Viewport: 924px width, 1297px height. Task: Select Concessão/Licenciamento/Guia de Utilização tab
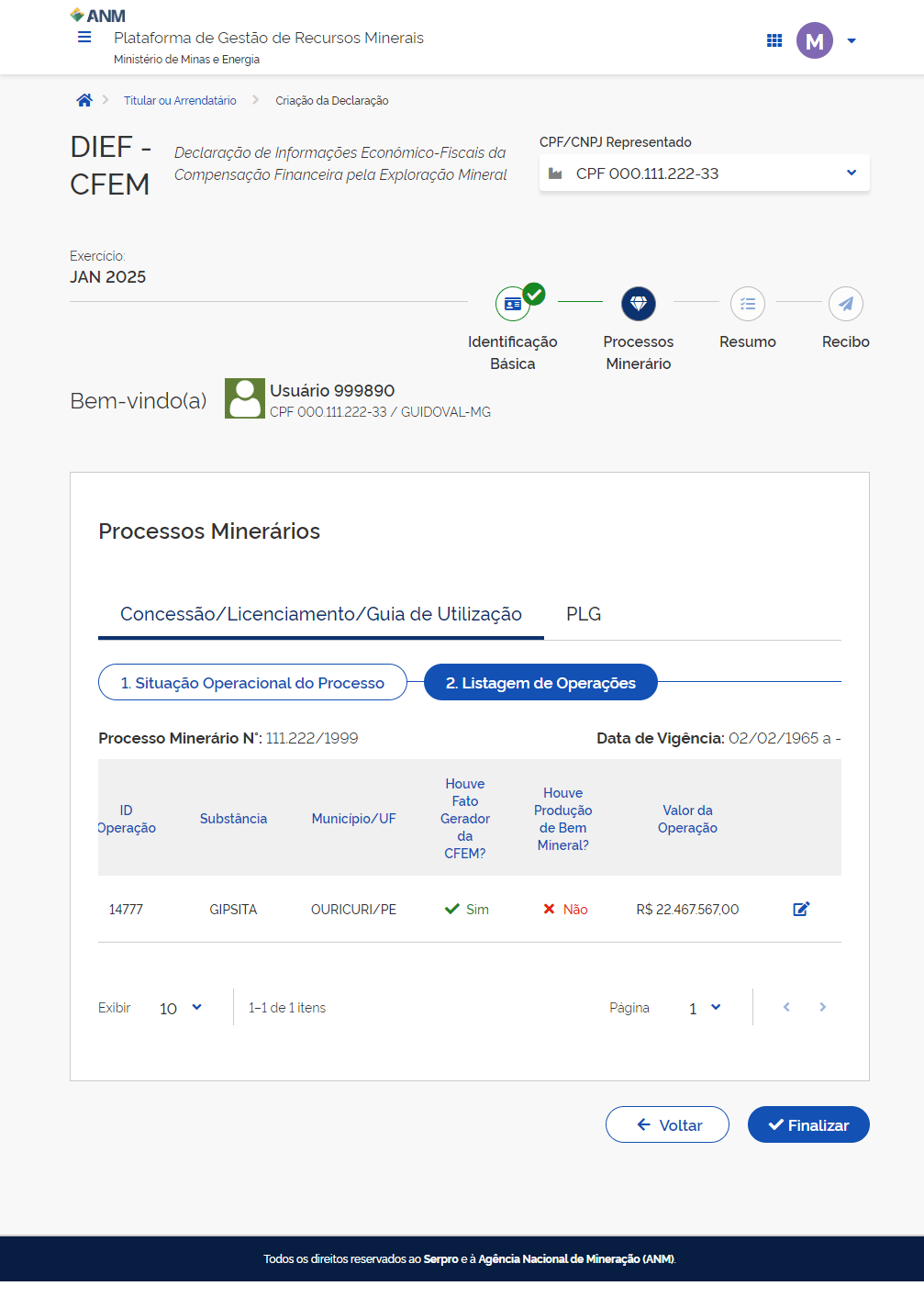coord(320,614)
